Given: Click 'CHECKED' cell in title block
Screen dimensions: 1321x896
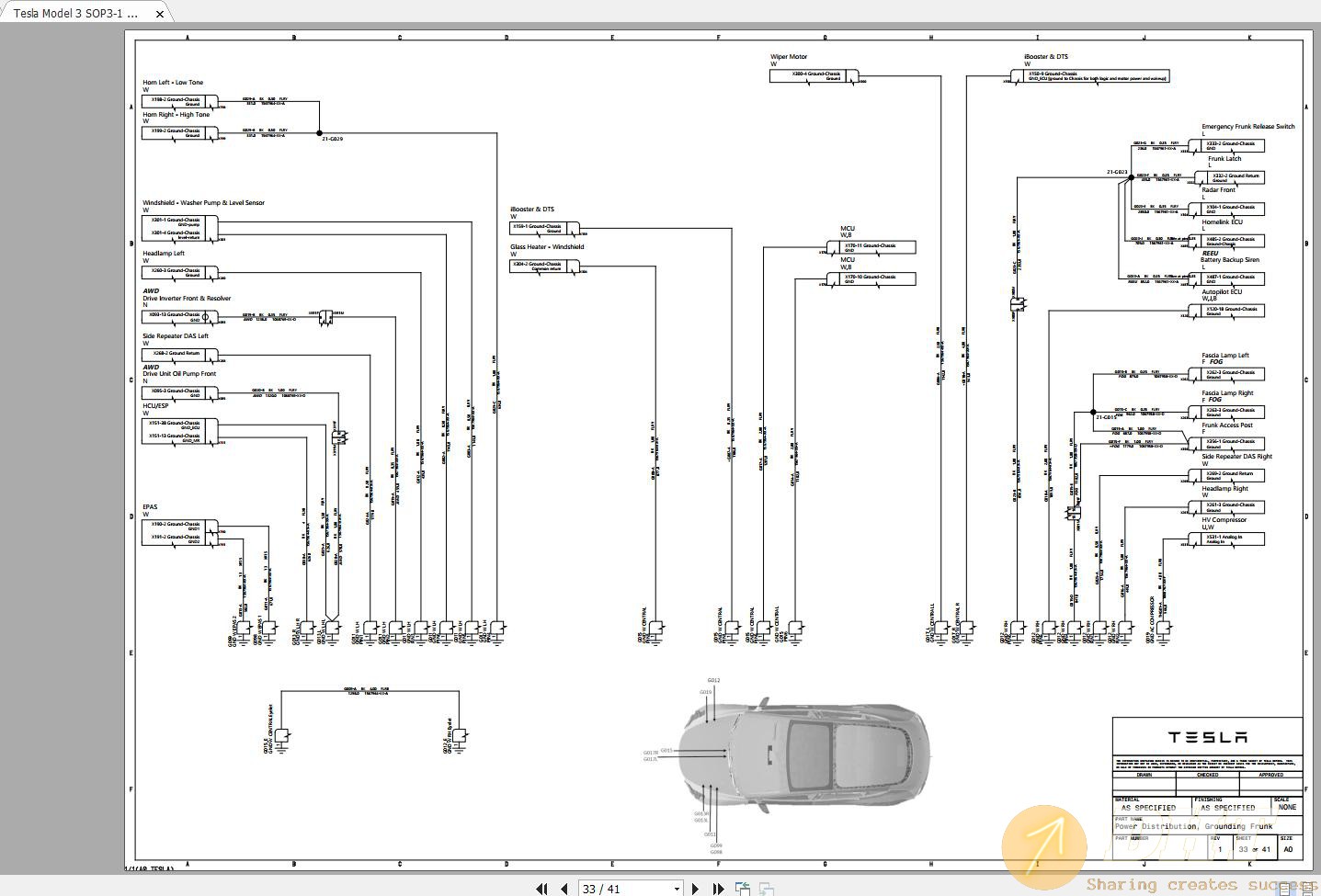Looking at the screenshot, I should coord(1207,776).
